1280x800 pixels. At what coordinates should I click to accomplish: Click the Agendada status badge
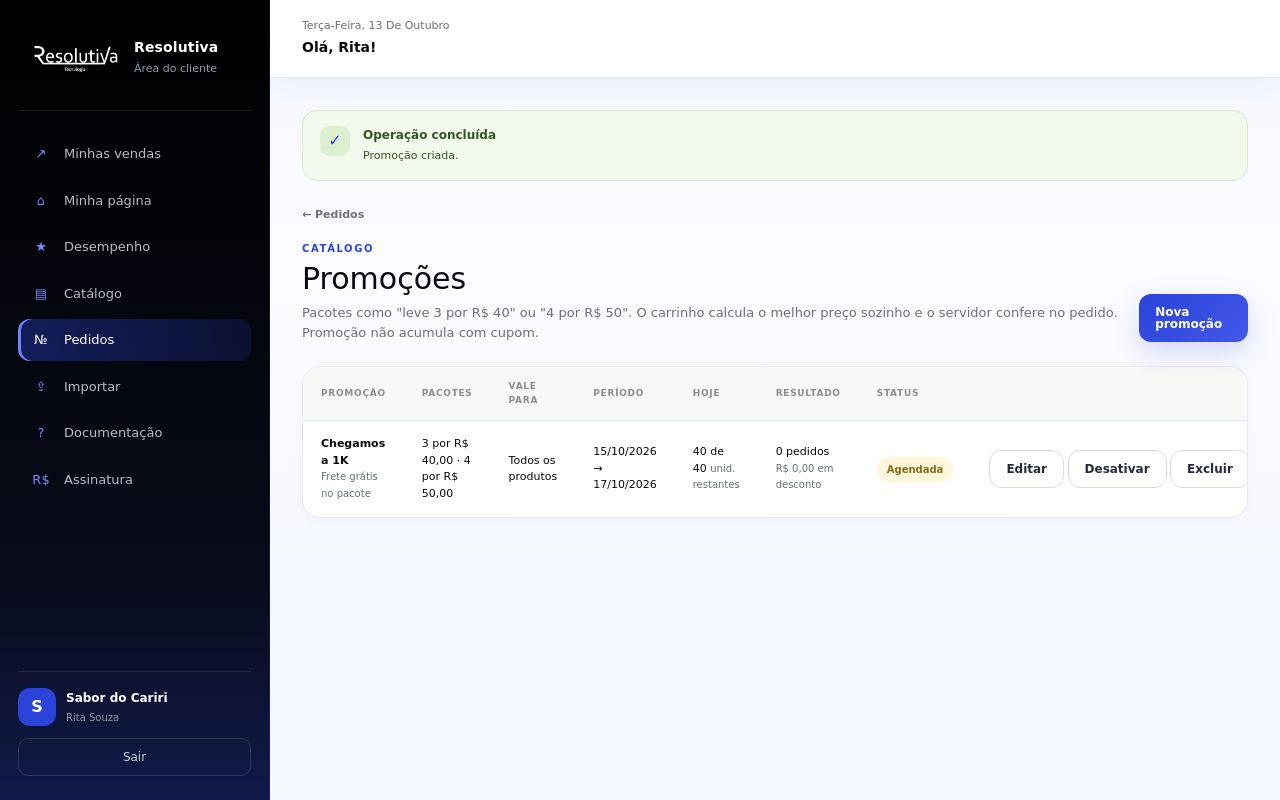[915, 470]
